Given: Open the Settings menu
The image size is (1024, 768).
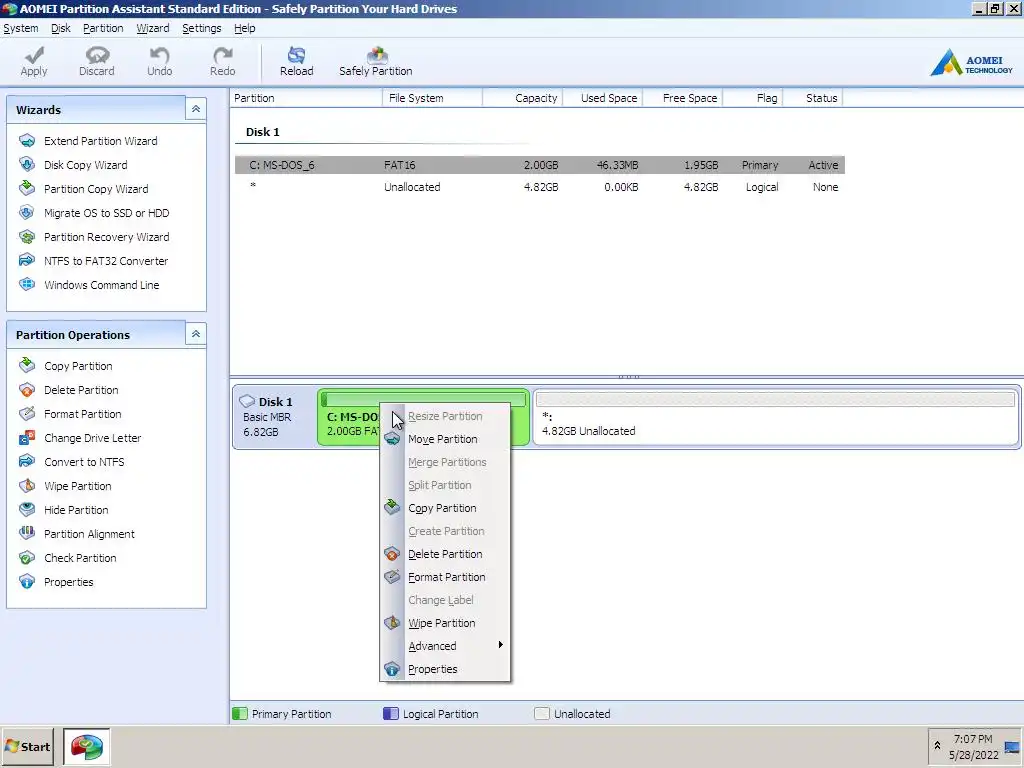Looking at the screenshot, I should tap(202, 28).
